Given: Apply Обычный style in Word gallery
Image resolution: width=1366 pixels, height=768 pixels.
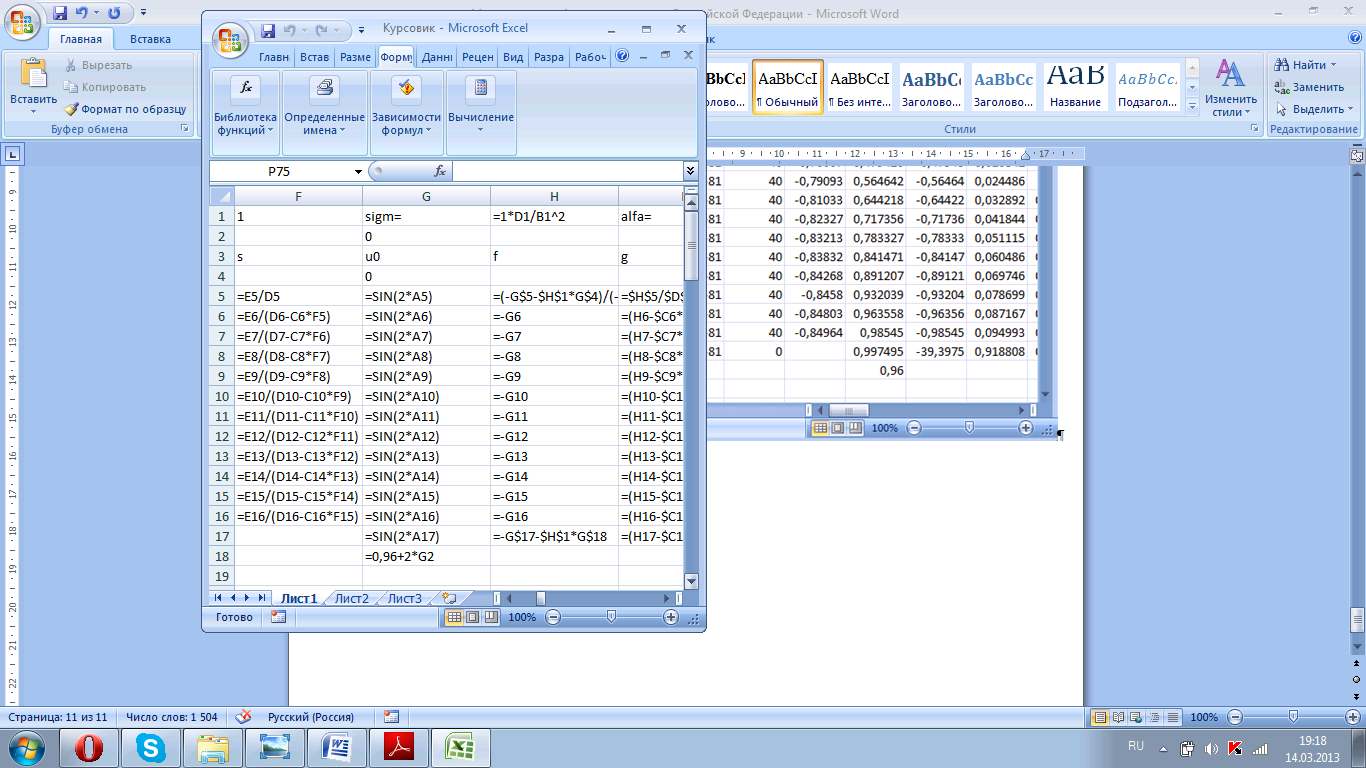Looking at the screenshot, I should pos(788,87).
